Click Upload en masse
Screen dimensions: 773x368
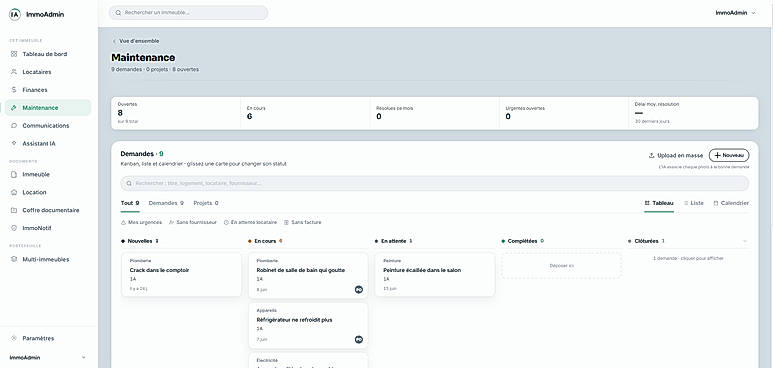(676, 155)
